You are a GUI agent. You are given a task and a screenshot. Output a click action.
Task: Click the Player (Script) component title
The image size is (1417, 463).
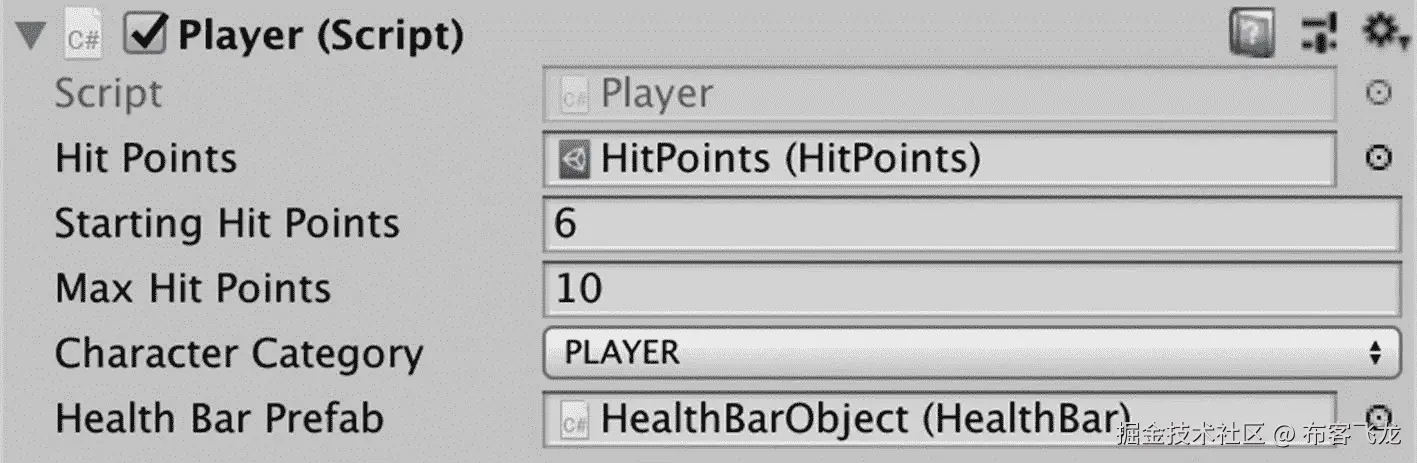coord(320,37)
